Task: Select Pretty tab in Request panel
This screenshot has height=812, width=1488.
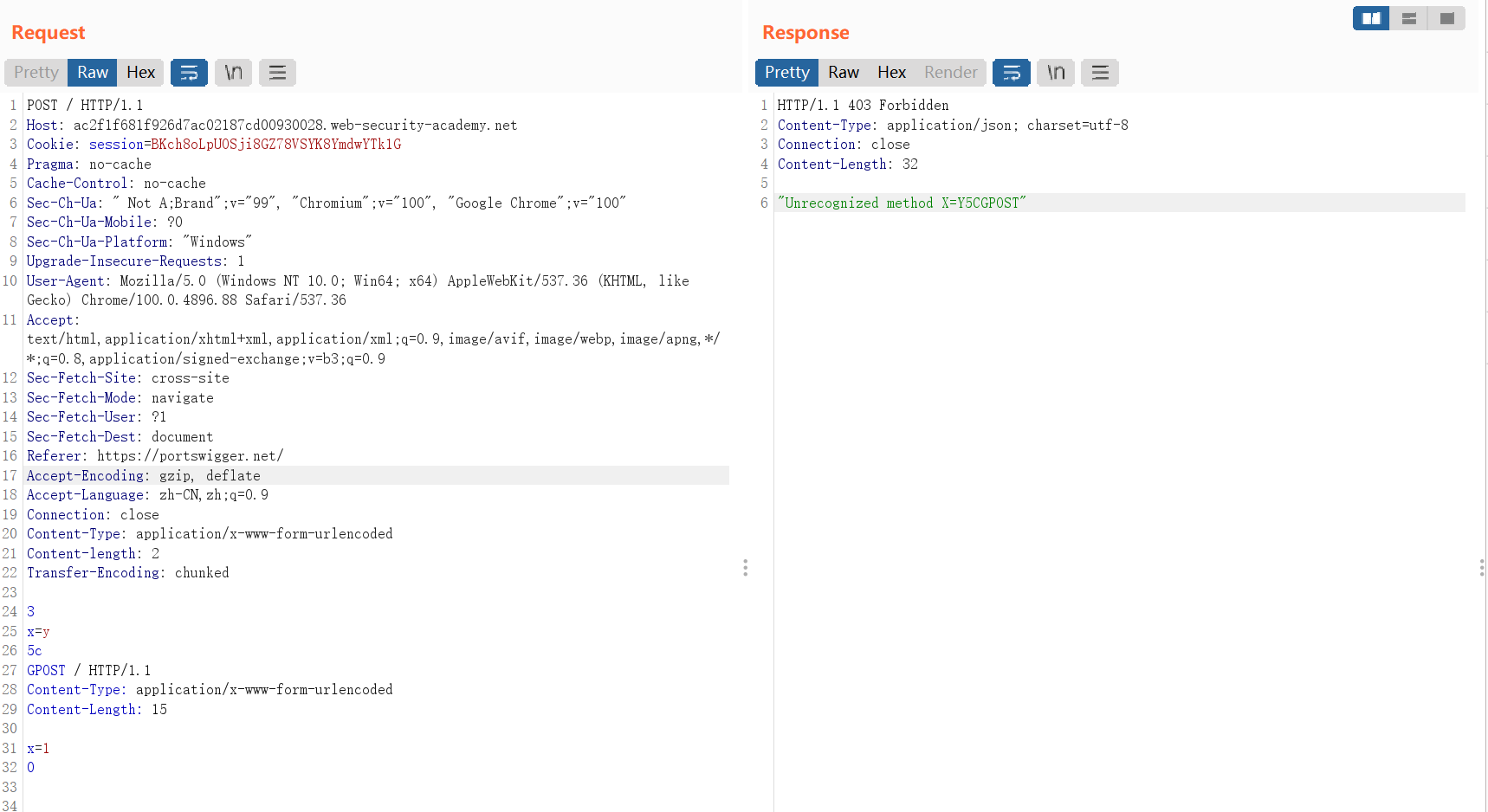Action: [36, 73]
